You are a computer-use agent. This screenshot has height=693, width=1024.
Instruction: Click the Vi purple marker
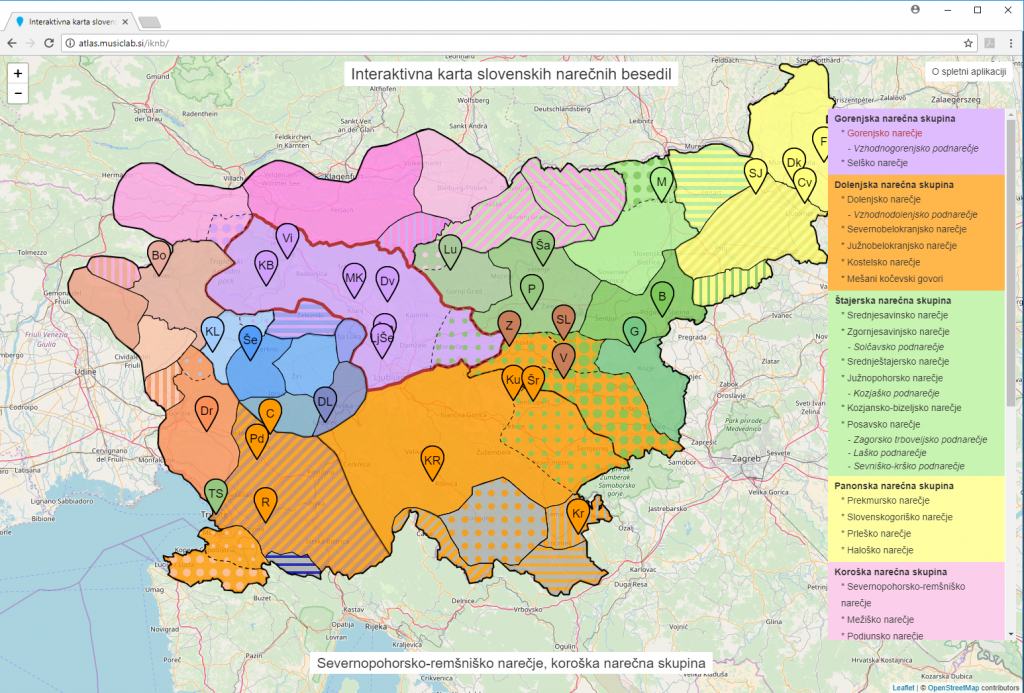coord(287,240)
